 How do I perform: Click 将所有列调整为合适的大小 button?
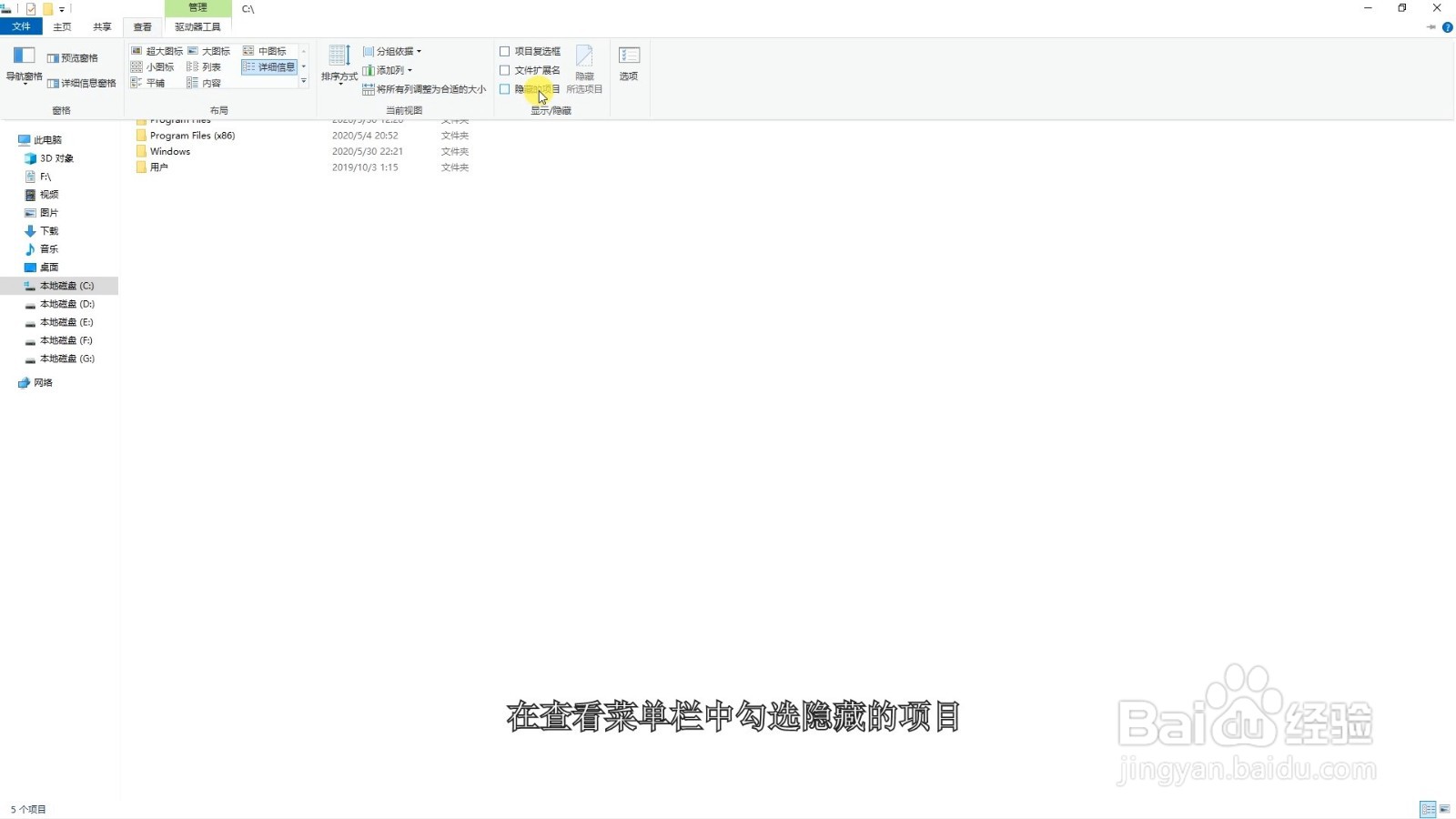(x=424, y=89)
